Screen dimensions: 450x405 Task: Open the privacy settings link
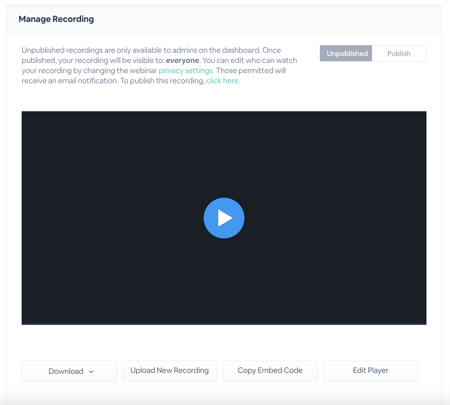186,71
